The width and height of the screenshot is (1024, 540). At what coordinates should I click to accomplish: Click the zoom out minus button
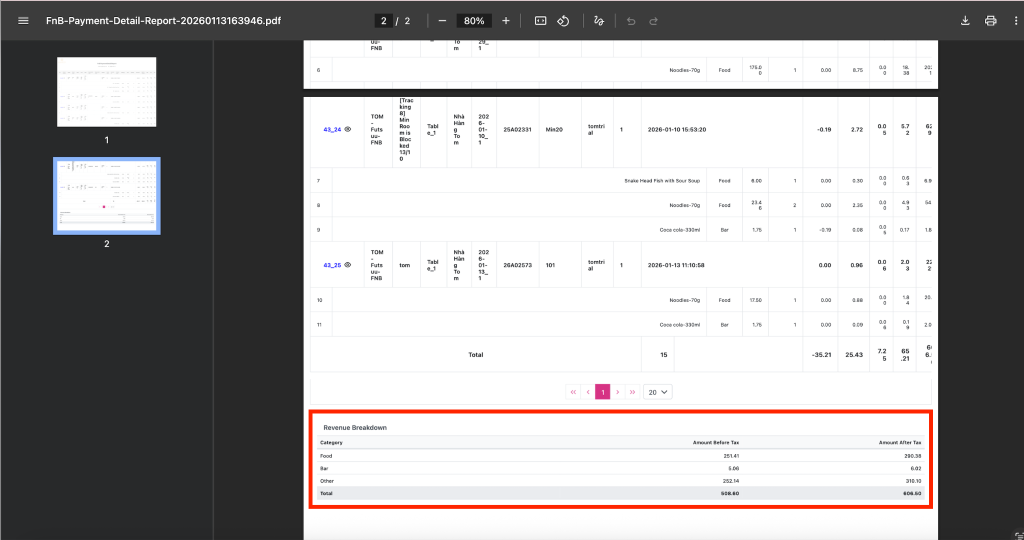pyautogui.click(x=442, y=21)
